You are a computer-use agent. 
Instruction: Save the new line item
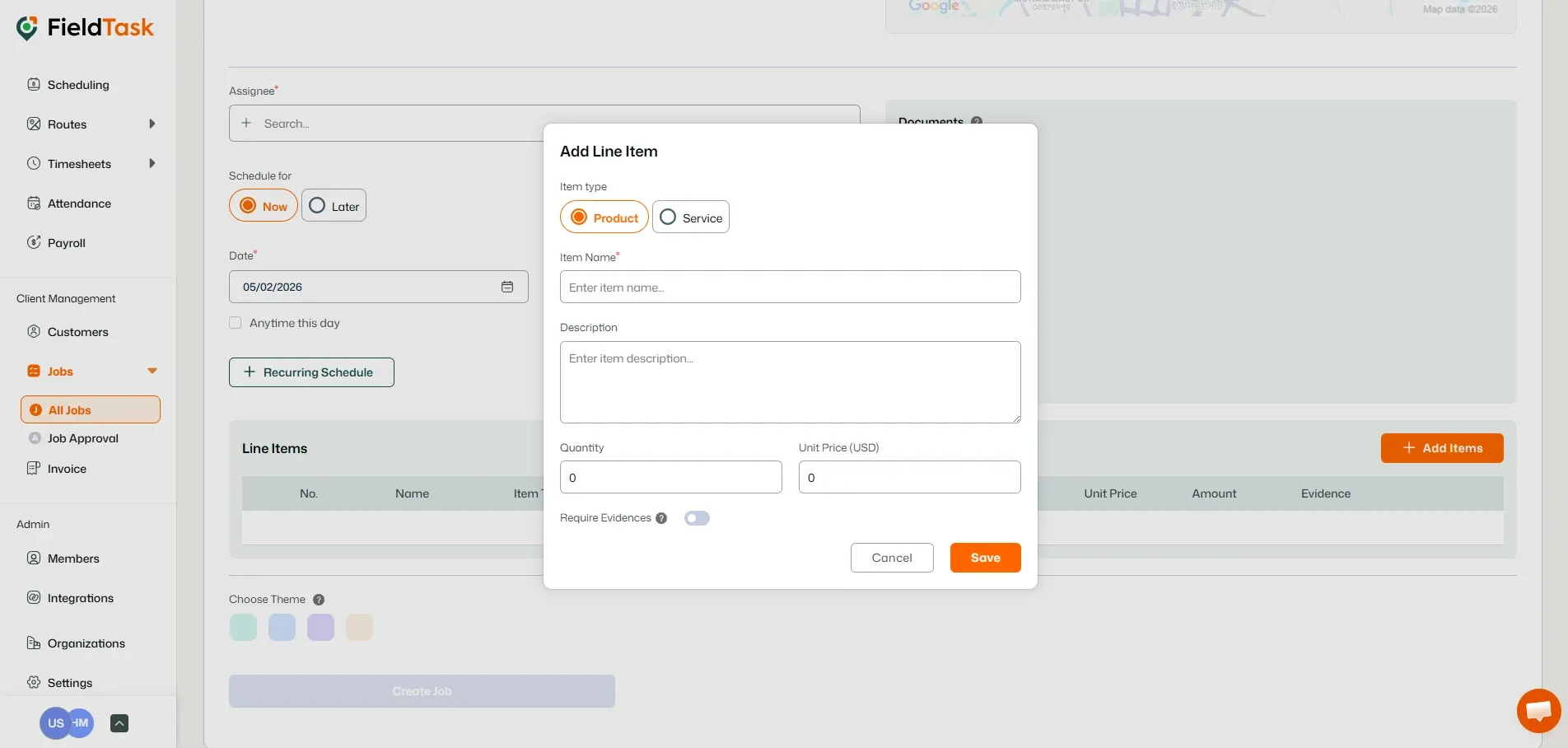985,558
